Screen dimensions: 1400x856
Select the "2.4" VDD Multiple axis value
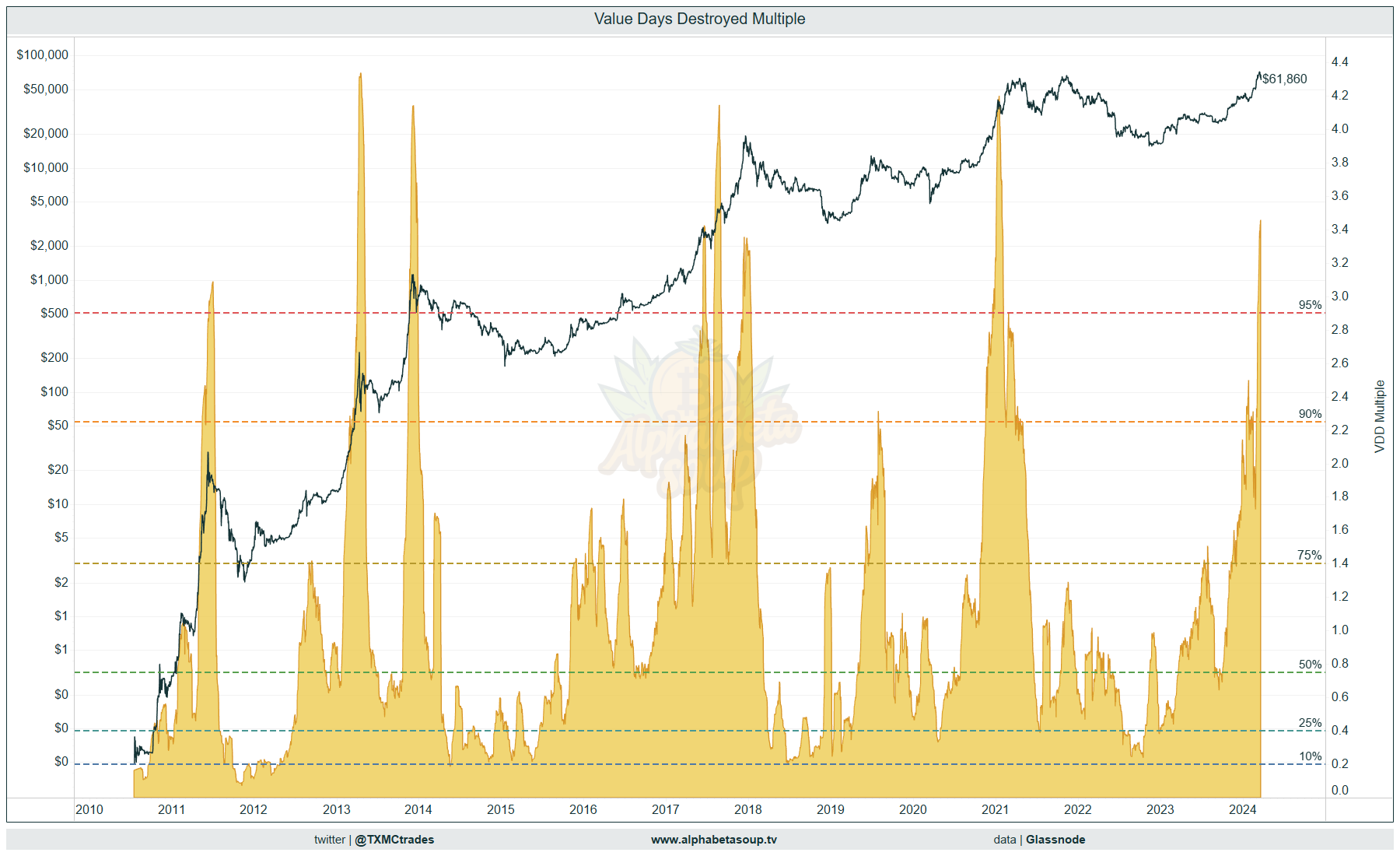click(1339, 396)
